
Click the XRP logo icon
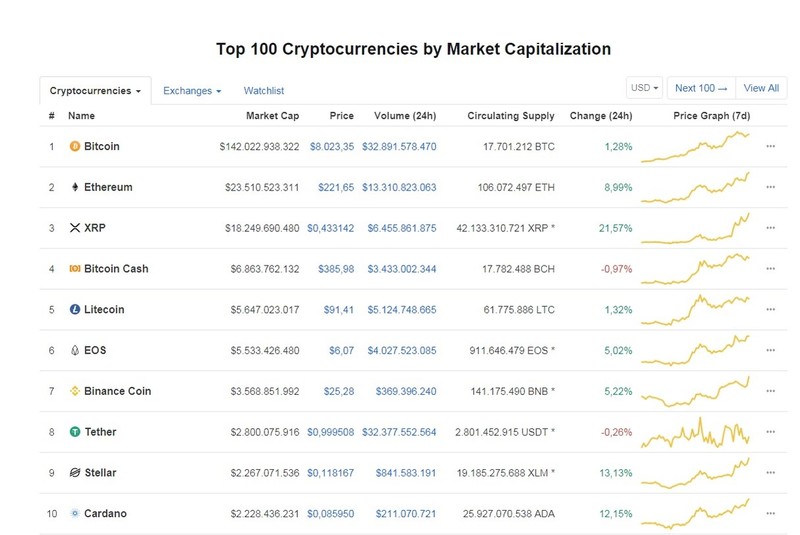pyautogui.click(x=75, y=228)
